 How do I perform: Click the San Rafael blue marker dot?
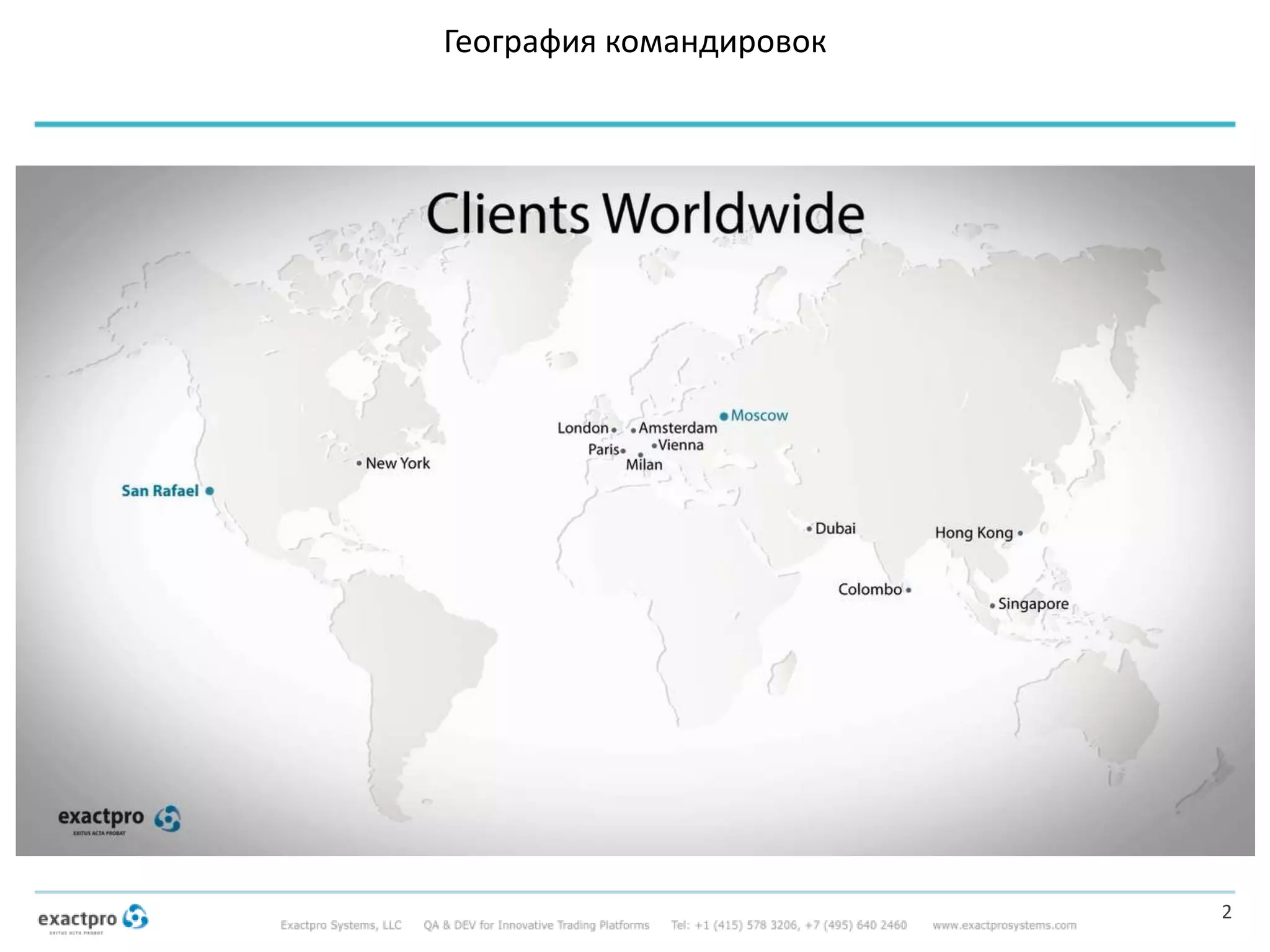click(x=210, y=491)
